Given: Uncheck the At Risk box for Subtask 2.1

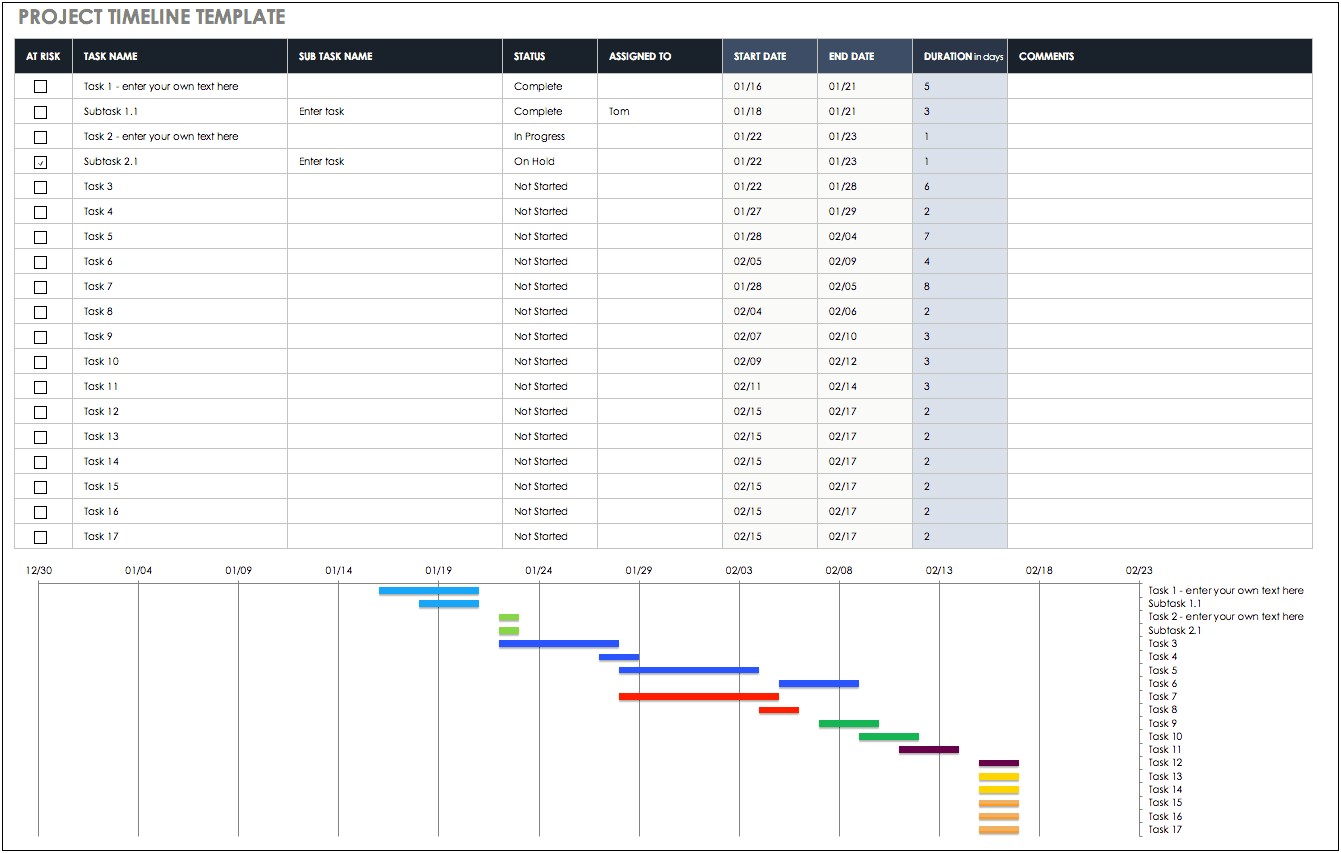Looking at the screenshot, I should click(40, 162).
